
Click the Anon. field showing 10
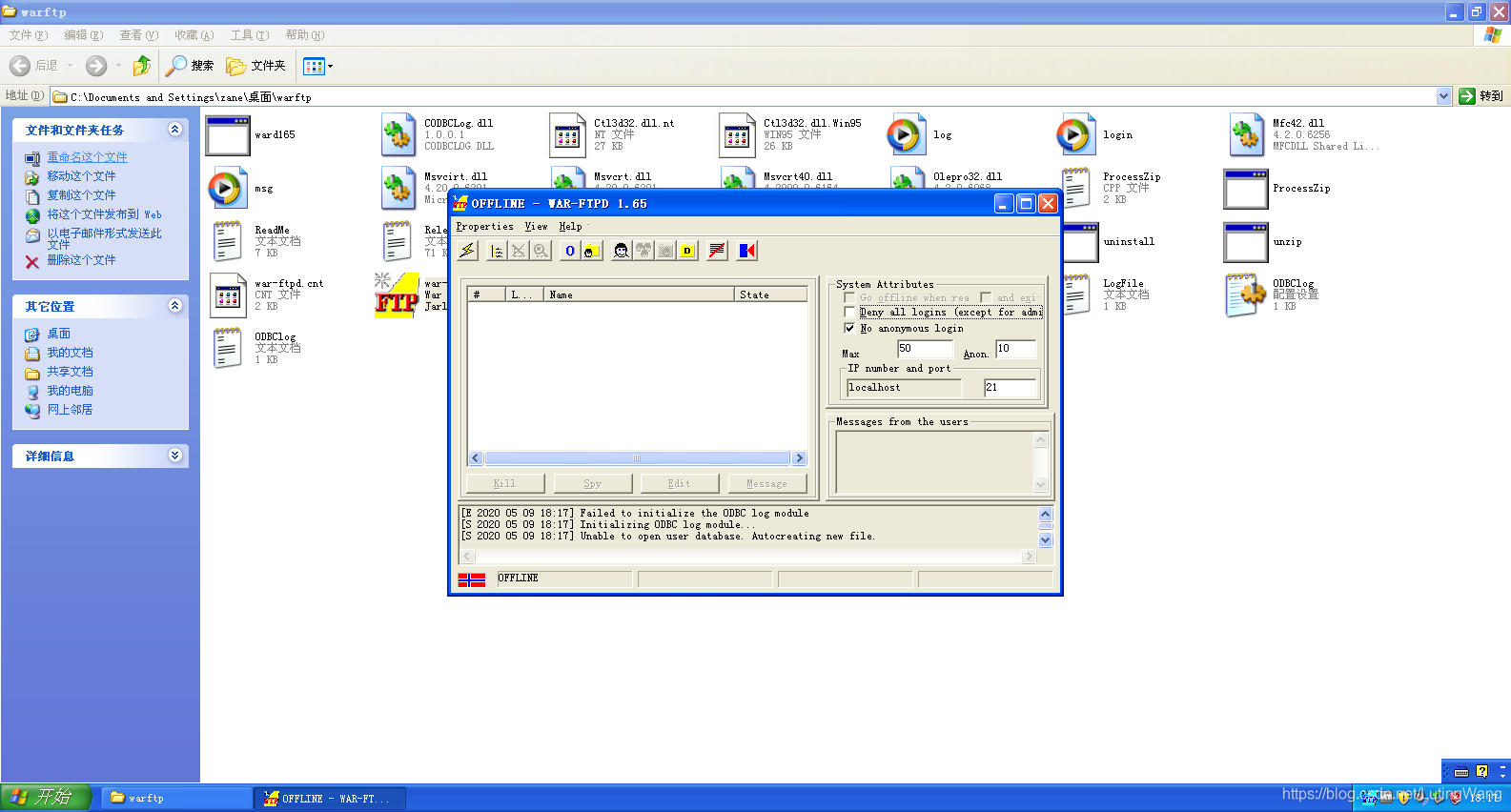tap(1016, 349)
